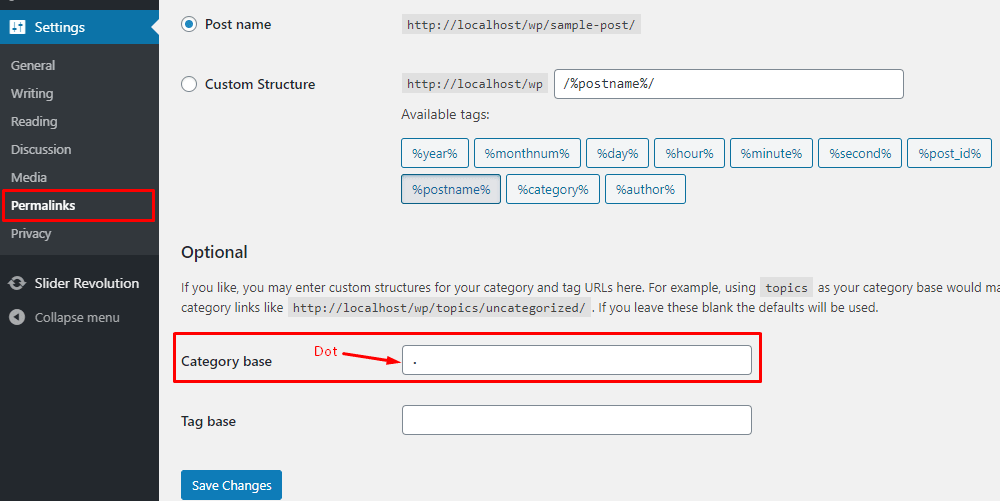Viewport: 1000px width, 501px height.
Task: Focus the Category base input field
Action: [577, 360]
